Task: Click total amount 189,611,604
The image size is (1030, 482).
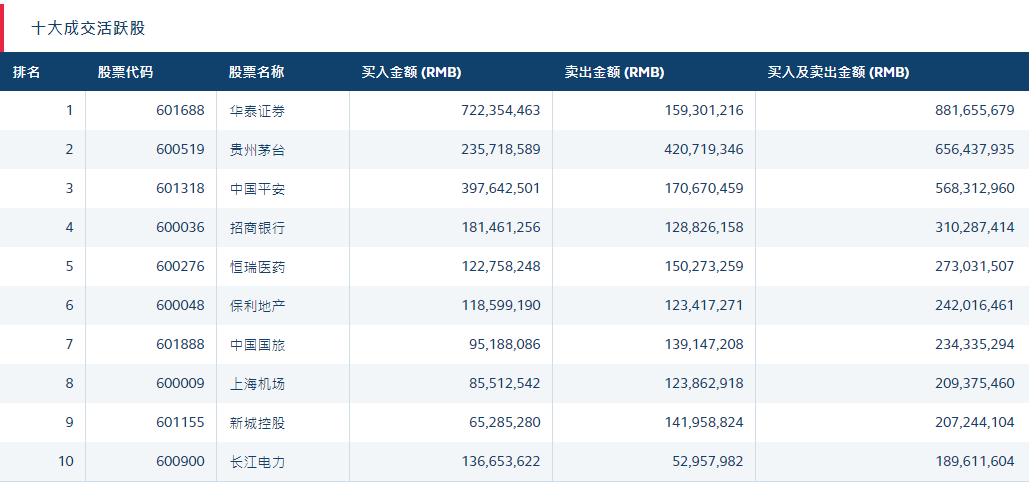Action: click(975, 462)
